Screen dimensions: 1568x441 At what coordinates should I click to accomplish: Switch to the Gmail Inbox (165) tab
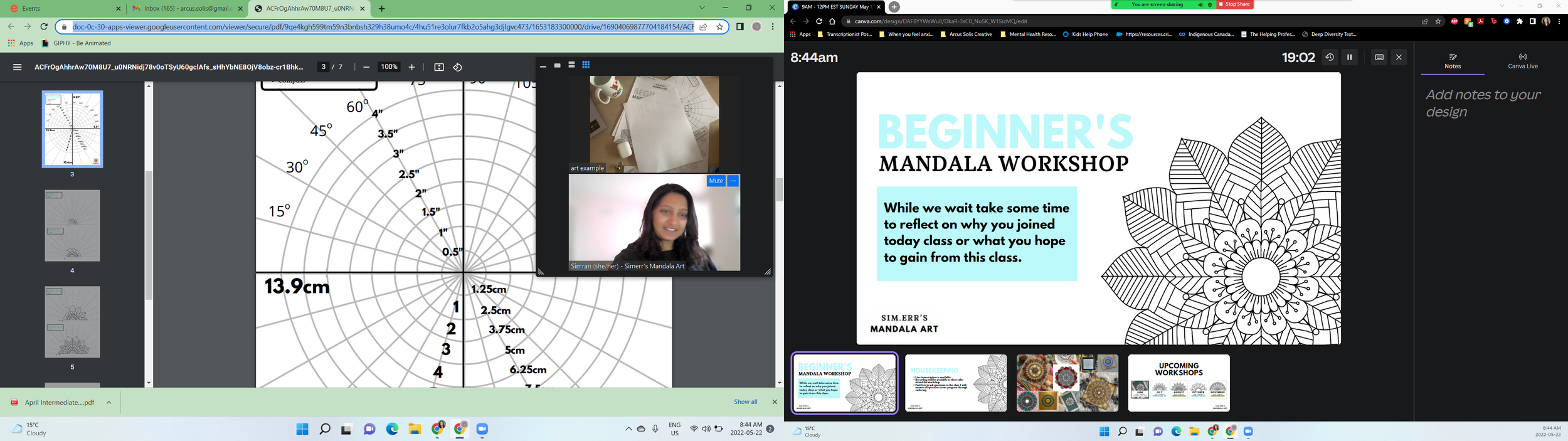coord(188,9)
